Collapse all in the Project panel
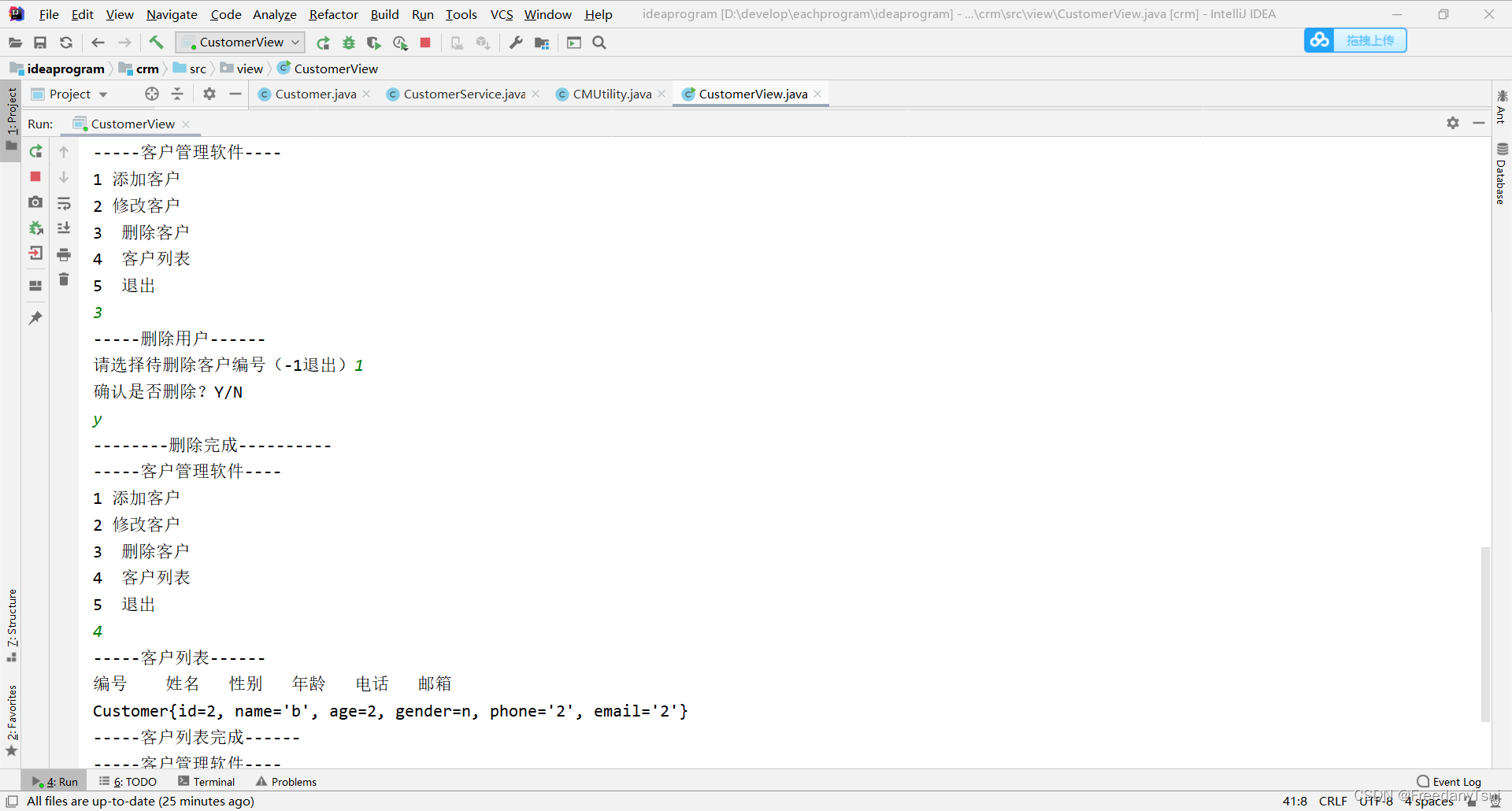Image resolution: width=1512 pixels, height=811 pixels. tap(177, 94)
